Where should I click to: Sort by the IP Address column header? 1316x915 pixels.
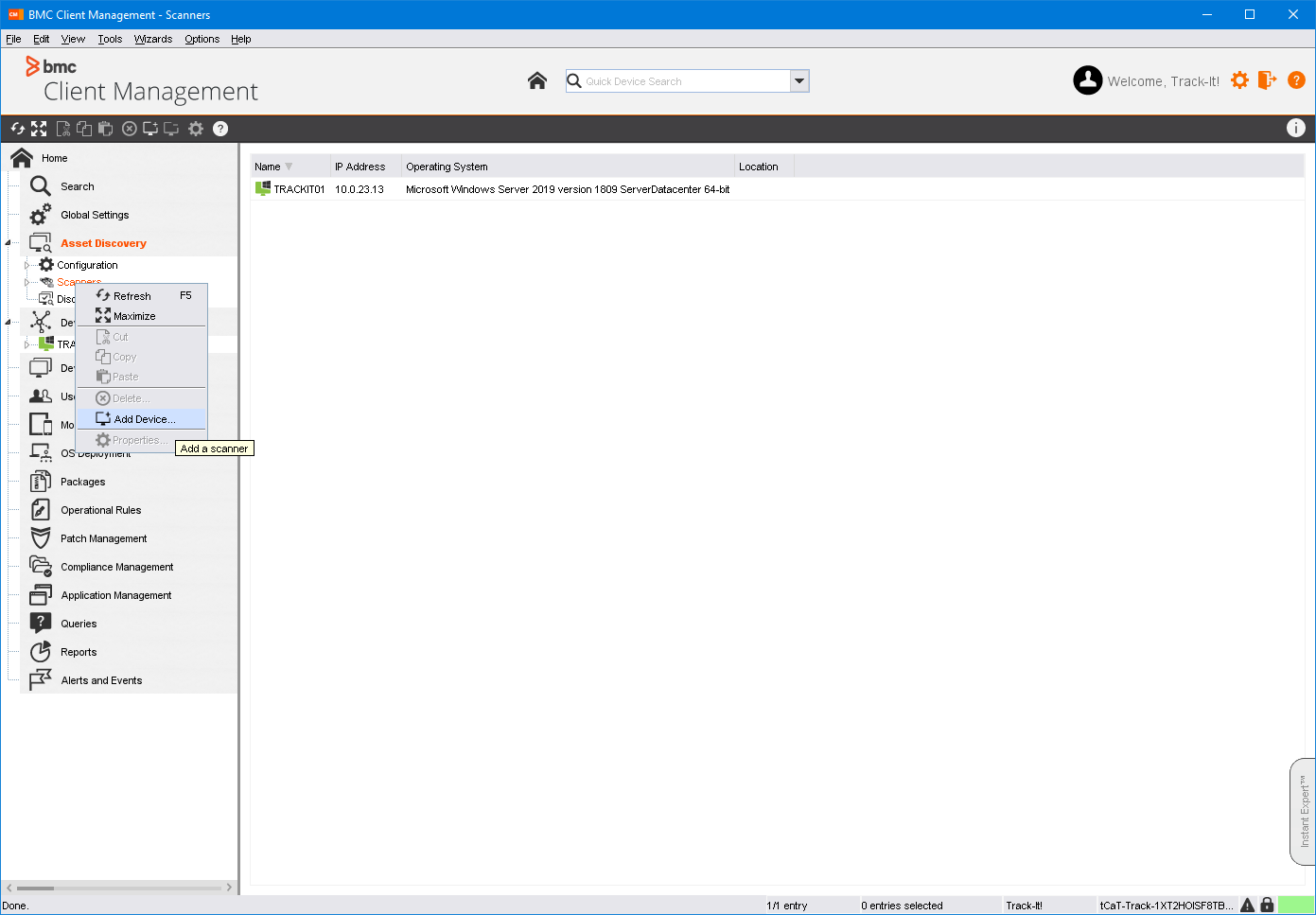point(366,167)
